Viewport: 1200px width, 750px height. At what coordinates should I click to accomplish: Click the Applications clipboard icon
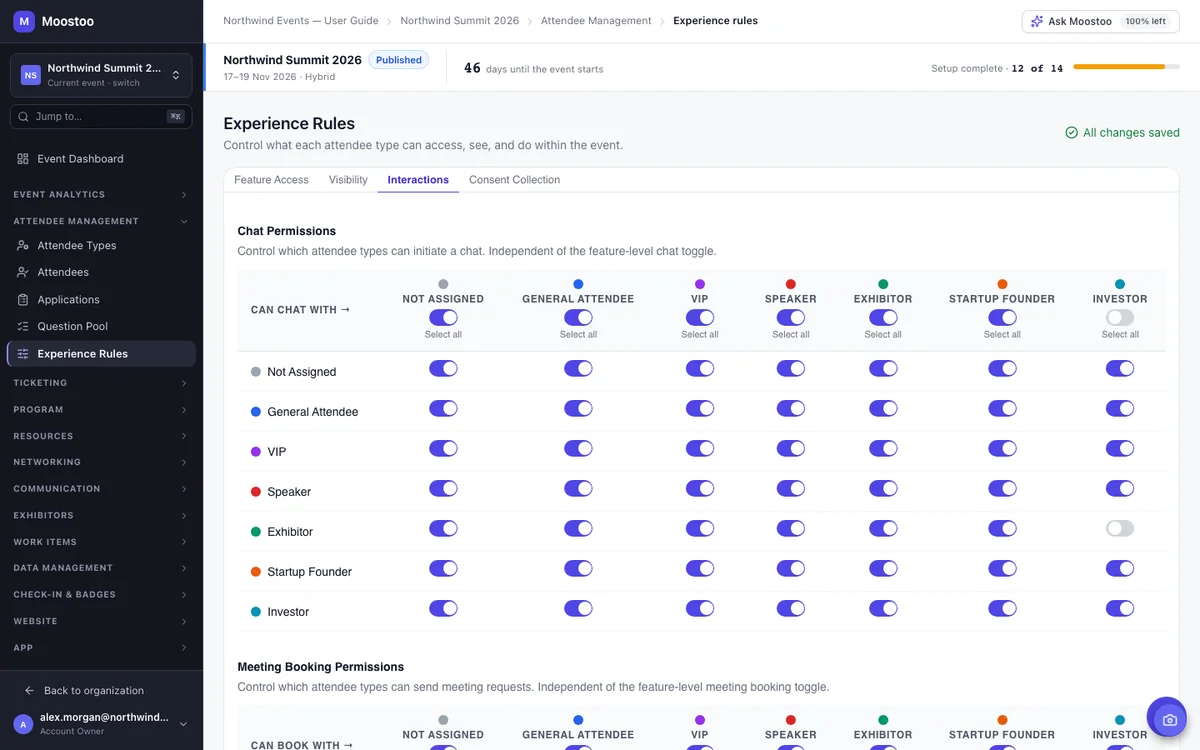pos(23,299)
